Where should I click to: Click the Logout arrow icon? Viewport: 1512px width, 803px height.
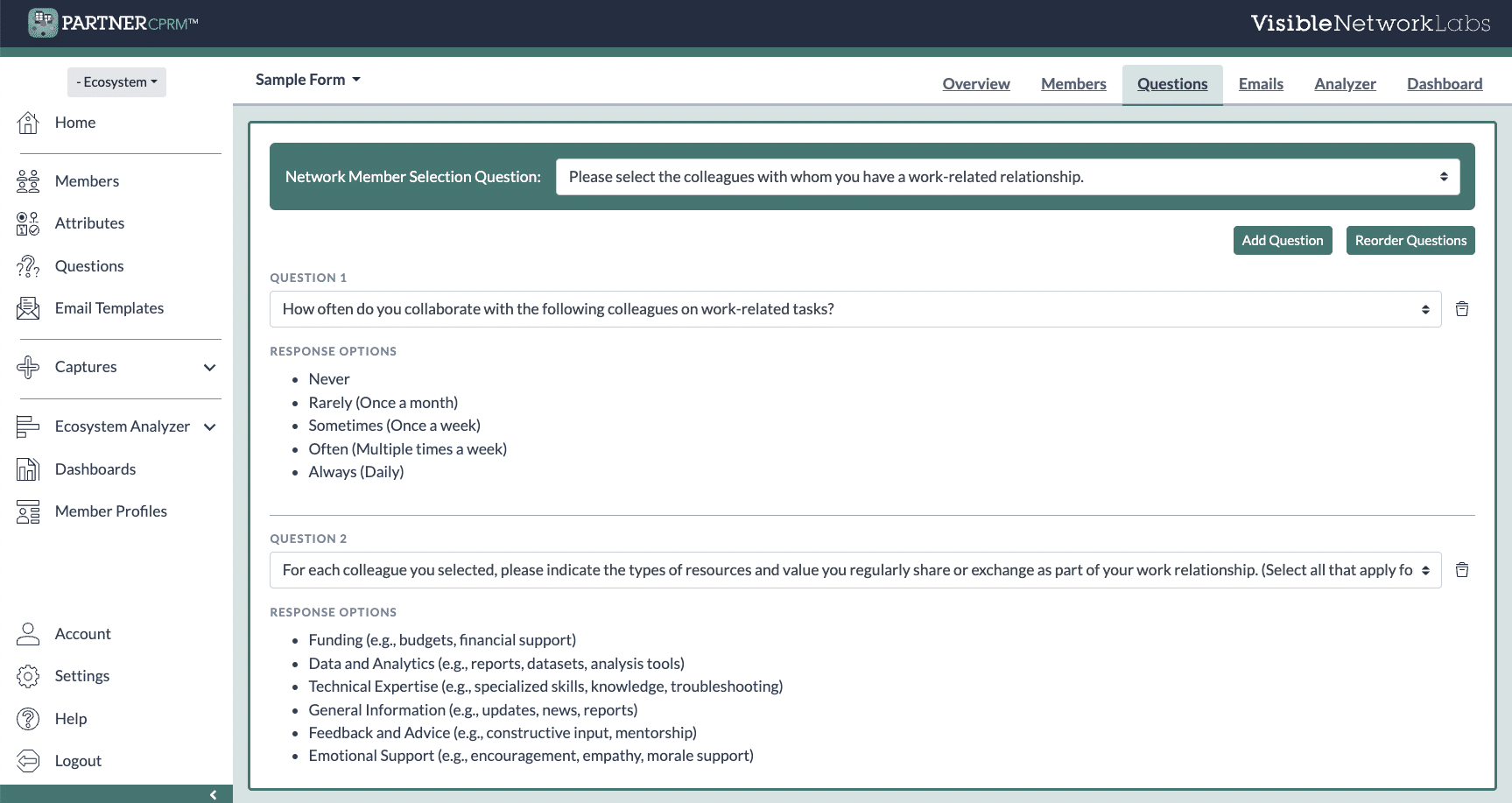(x=28, y=761)
